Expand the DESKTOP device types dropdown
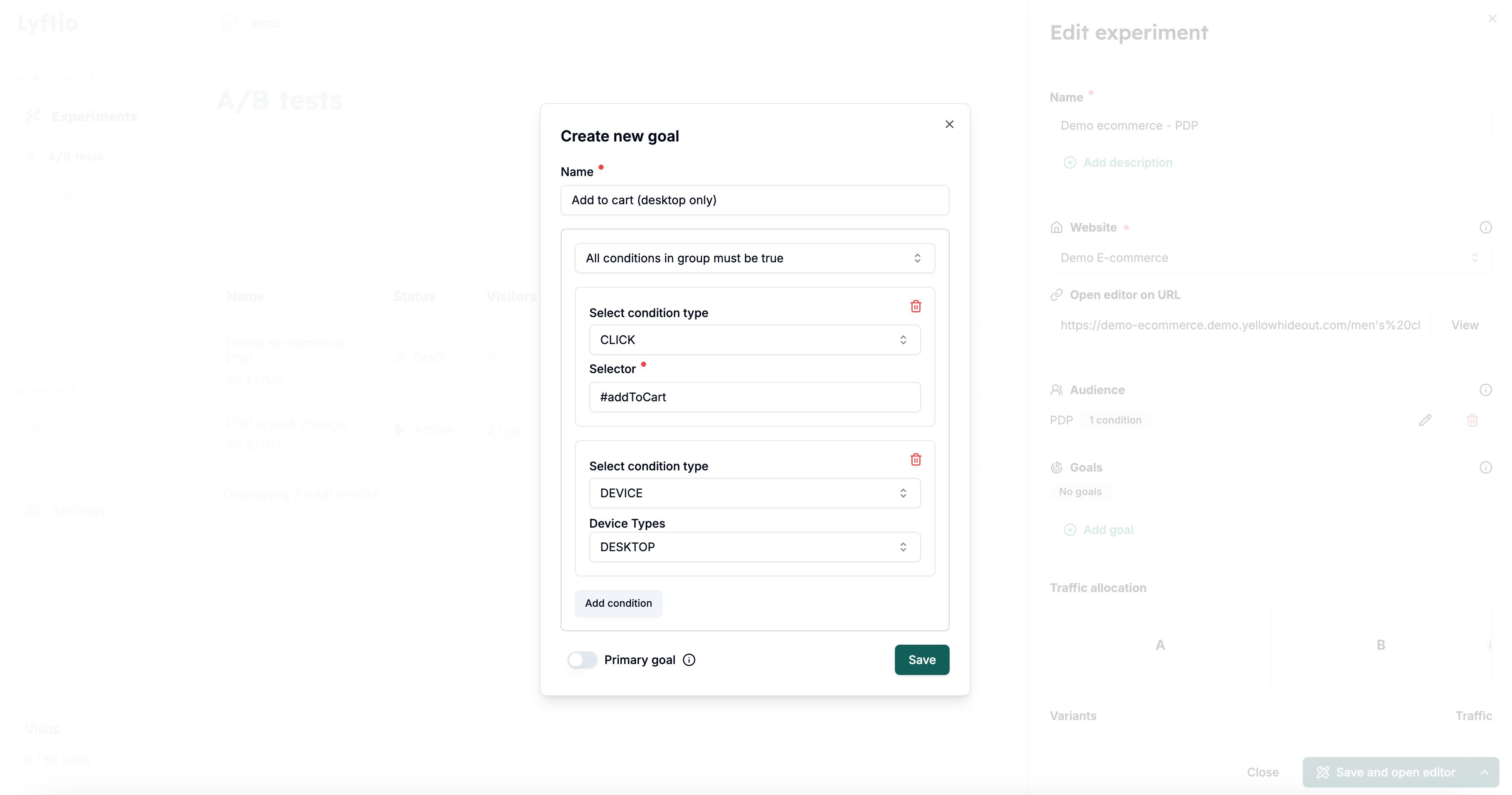Image resolution: width=1512 pixels, height=795 pixels. 754,547
